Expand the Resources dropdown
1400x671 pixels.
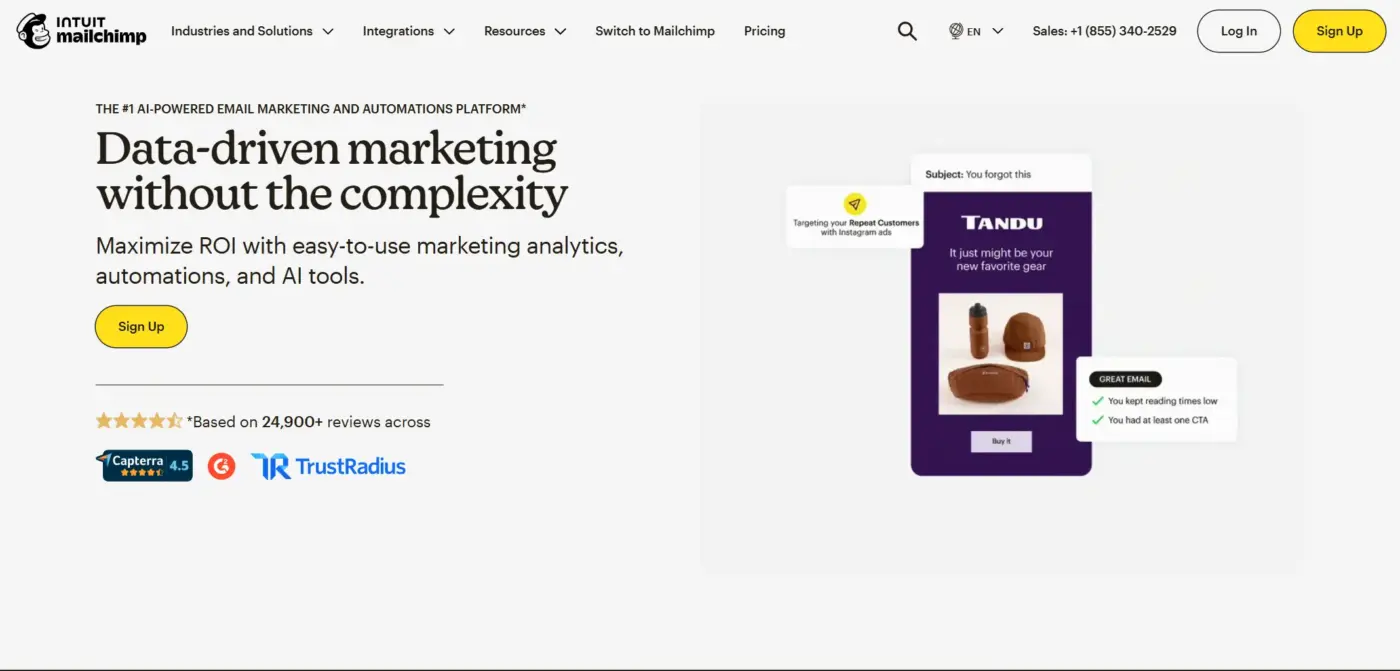[525, 31]
